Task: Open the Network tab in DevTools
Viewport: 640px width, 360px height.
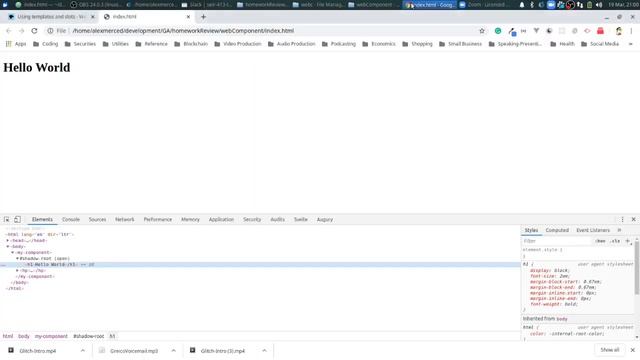Action: click(124, 220)
